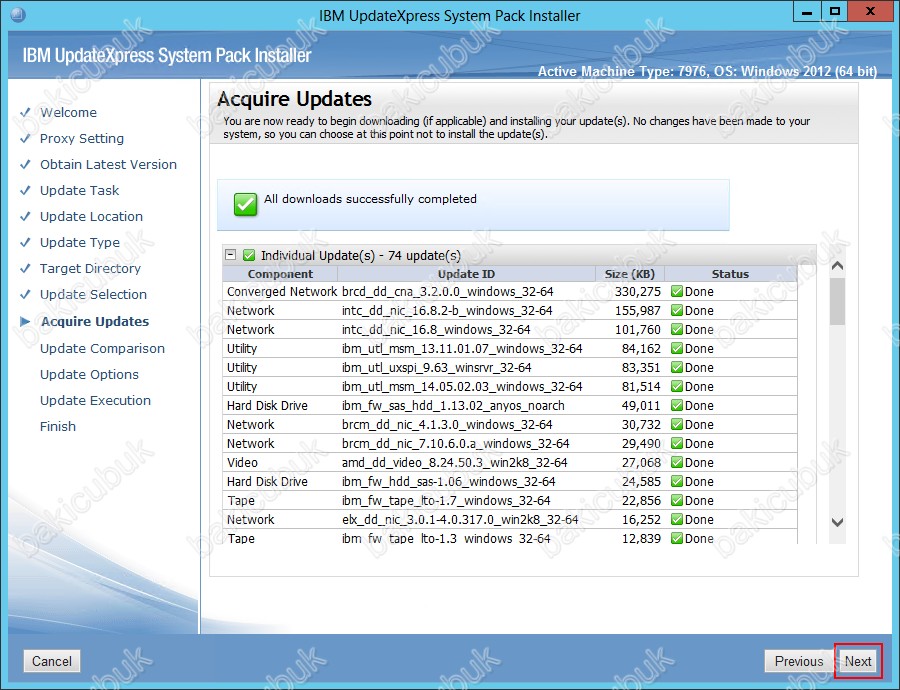Click Done icon for brcm_dd_nic_7.10.6.0.a row
This screenshot has height=690, width=900.
click(x=677, y=443)
